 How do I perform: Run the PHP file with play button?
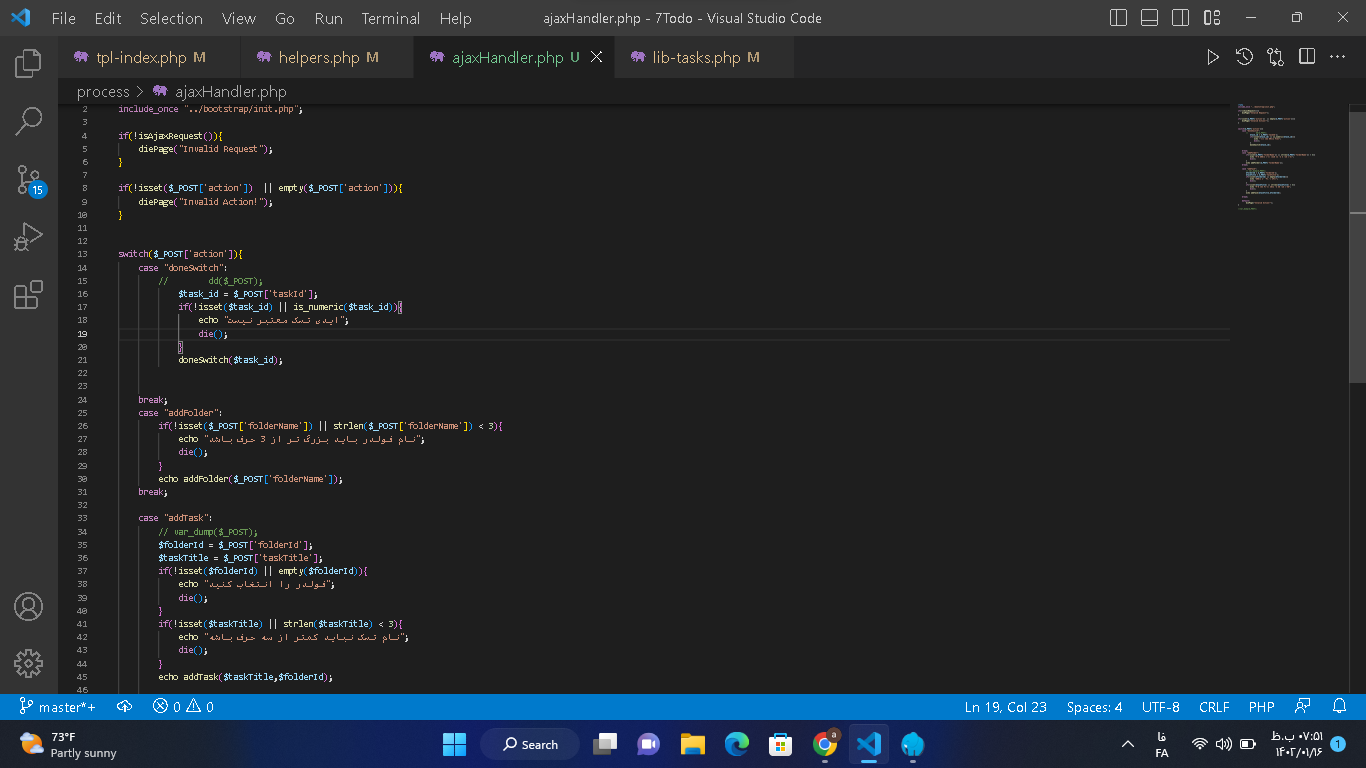(x=1213, y=57)
